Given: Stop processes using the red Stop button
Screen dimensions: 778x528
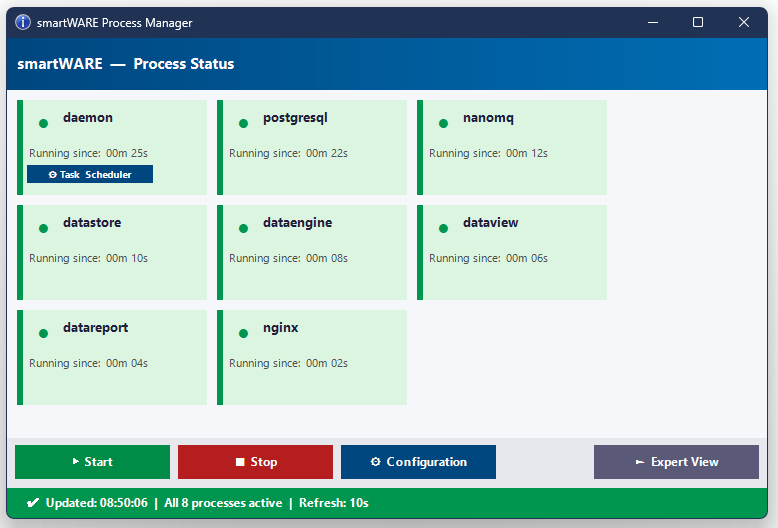Looking at the screenshot, I should (x=256, y=462).
